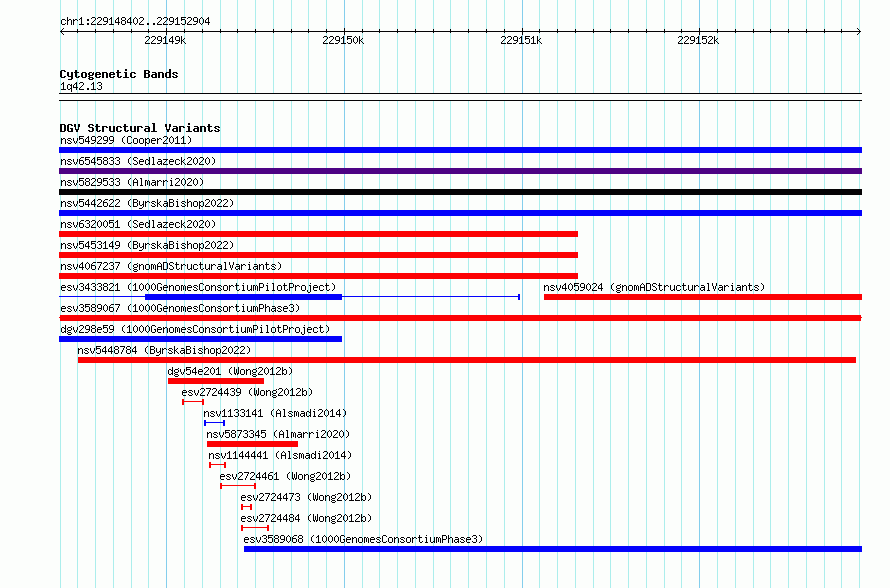Open nsv6320051 (Sedlazeck2020) variant label
Image resolution: width=890 pixels, height=588 pixels.
point(138,224)
